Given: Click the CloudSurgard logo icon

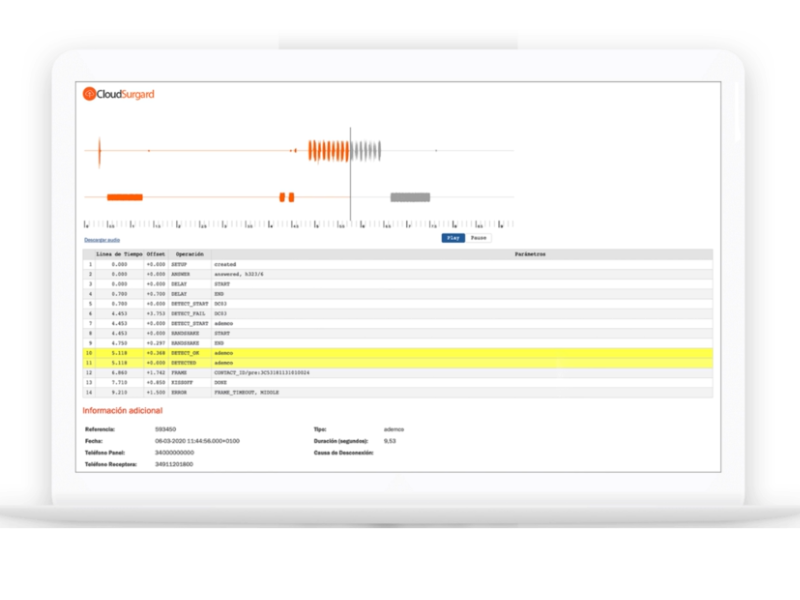Looking at the screenshot, I should pos(89,94).
